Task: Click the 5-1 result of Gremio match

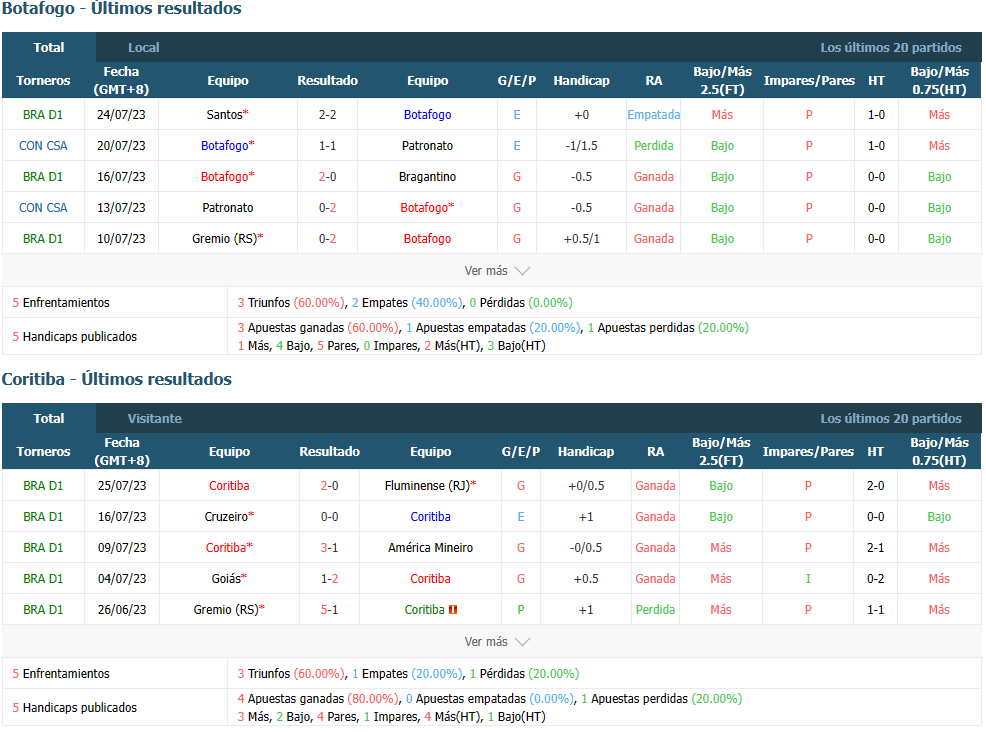Action: 329,610
